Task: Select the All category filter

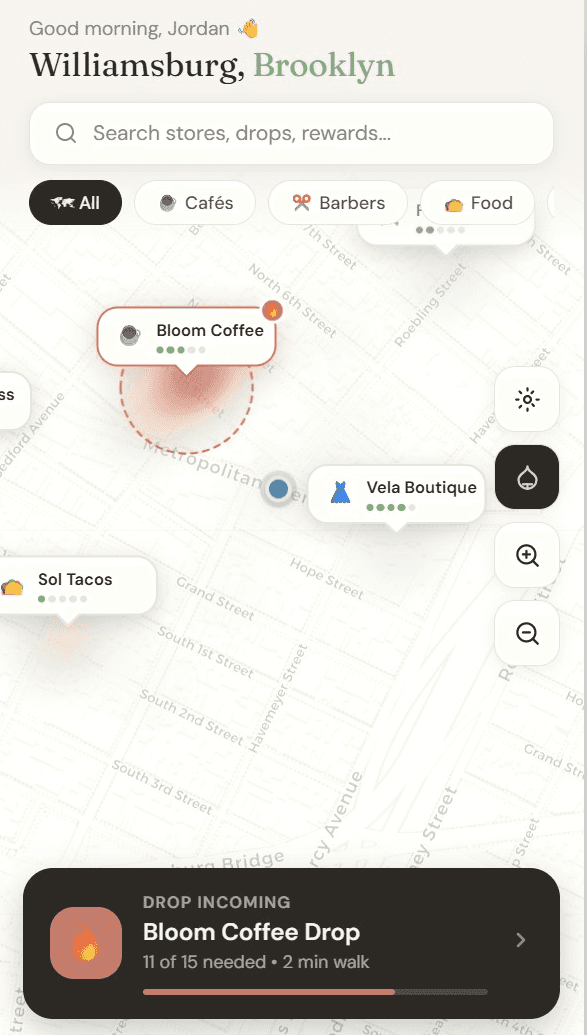Action: tap(75, 203)
